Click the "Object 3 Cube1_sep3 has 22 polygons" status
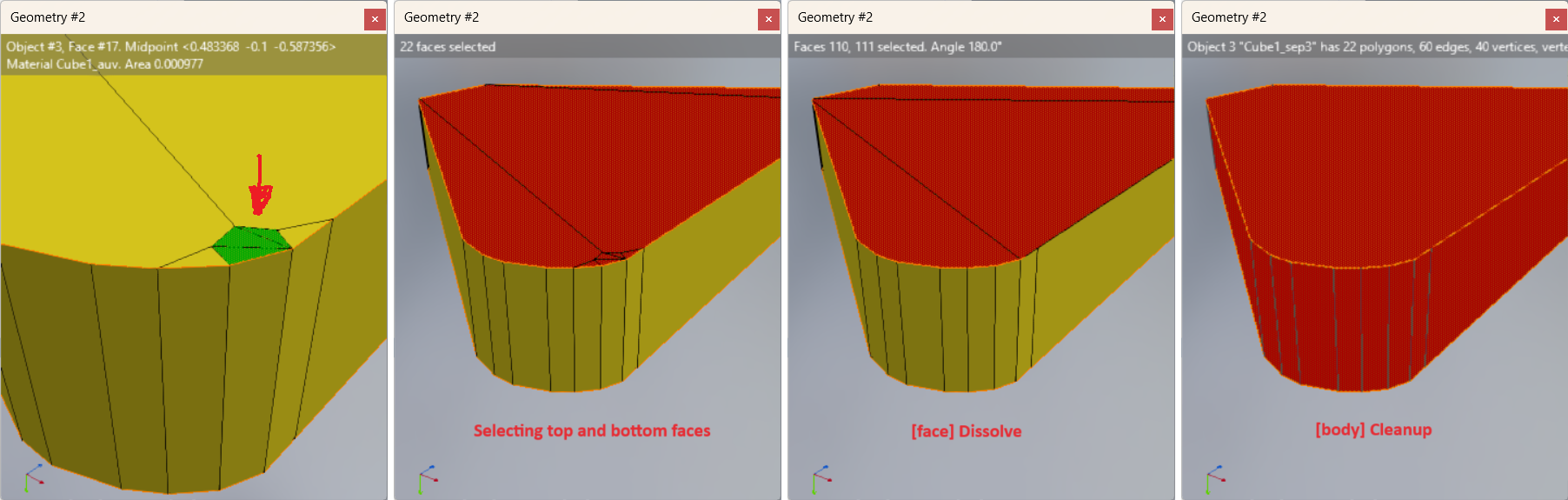This screenshot has height=500, width=1568. 1377,47
